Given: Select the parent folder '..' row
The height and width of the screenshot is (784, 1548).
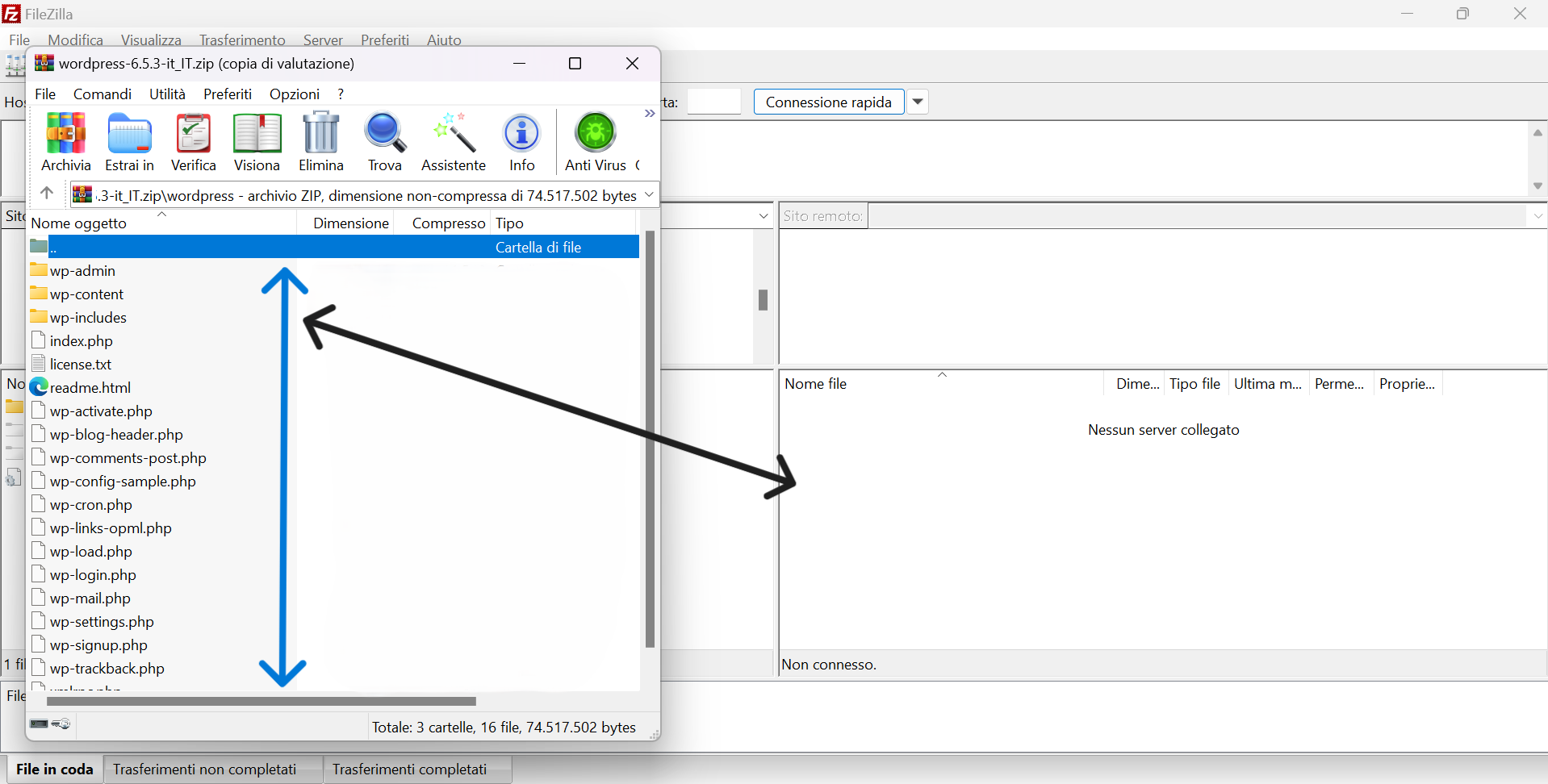Looking at the screenshot, I should tap(333, 247).
